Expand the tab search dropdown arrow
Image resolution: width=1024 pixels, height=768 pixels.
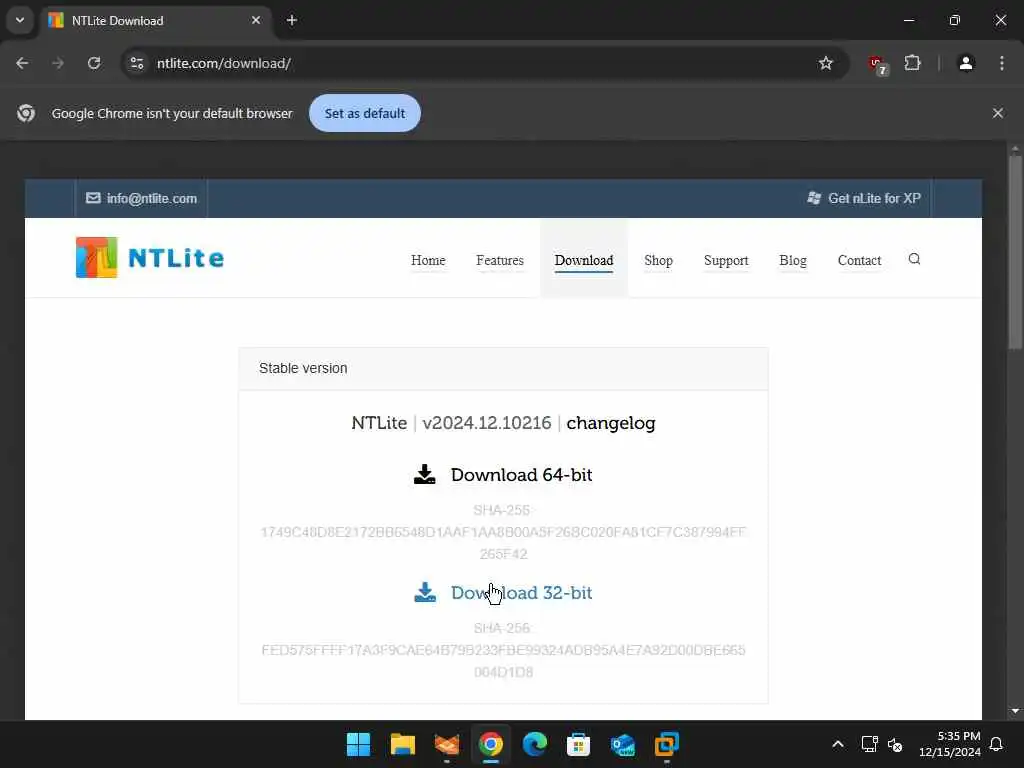tap(20, 20)
